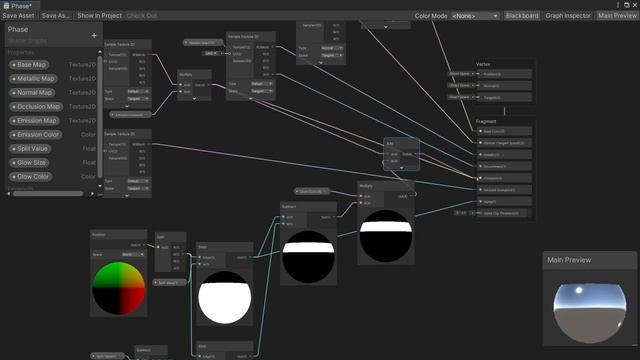Open the window options kebab menu
This screenshot has height=360, width=640.
click(x=618, y=5)
